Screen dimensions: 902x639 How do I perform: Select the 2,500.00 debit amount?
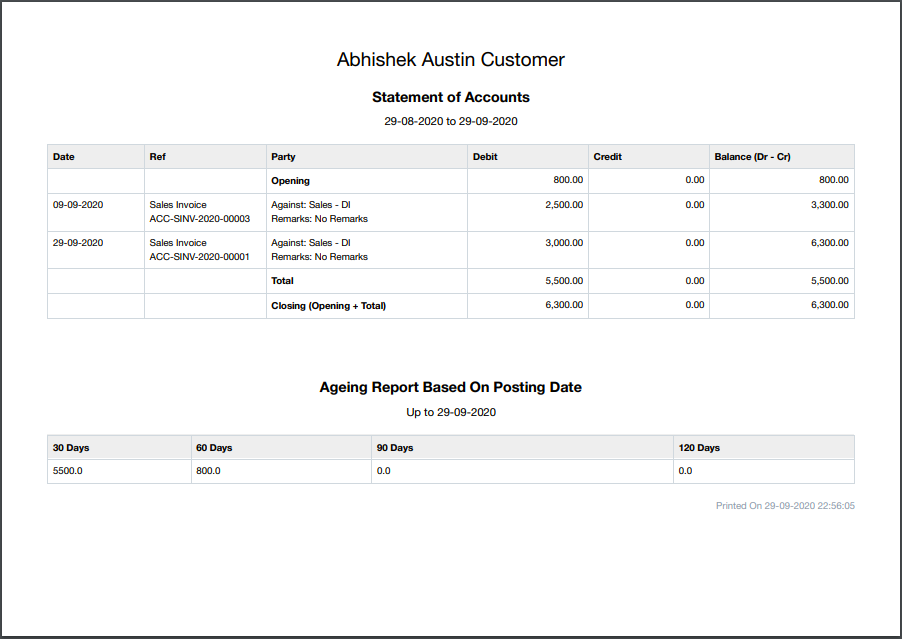click(x=564, y=205)
